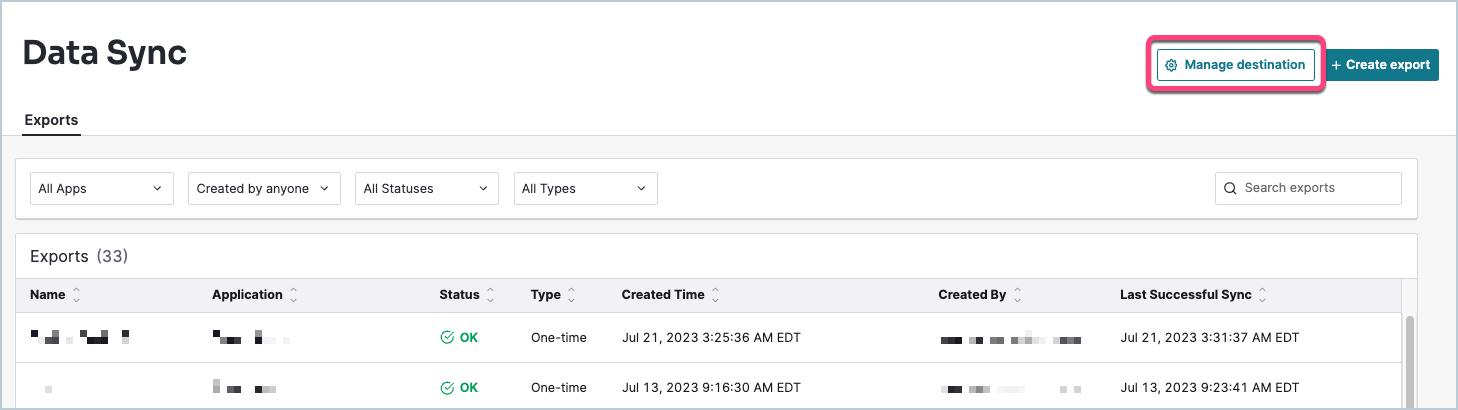Click the Exports (33) table heading

point(79,257)
